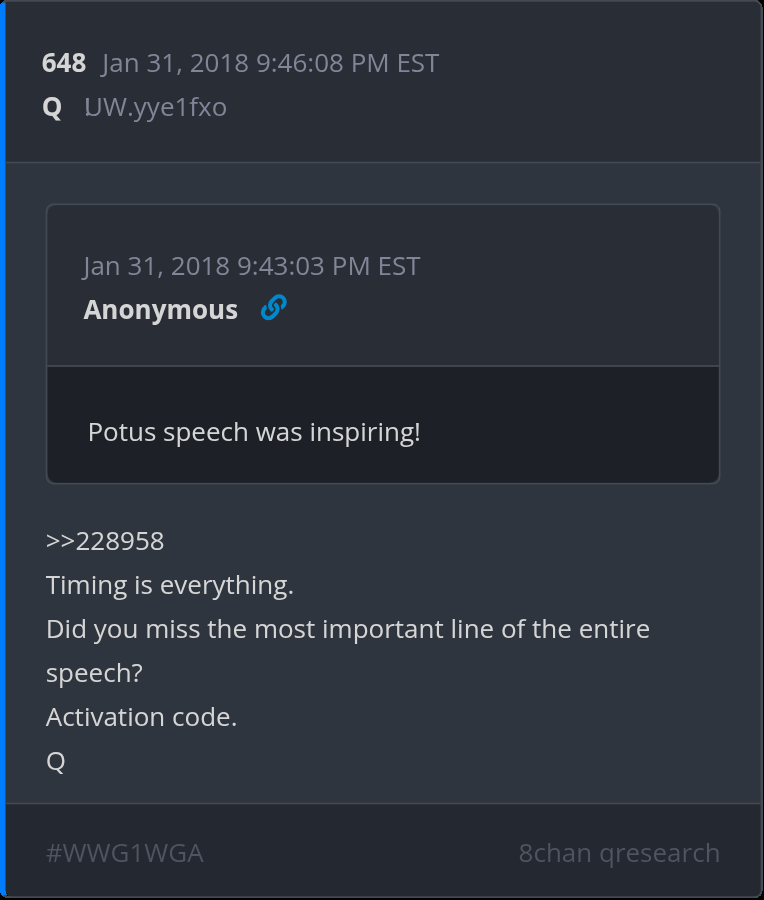Click the word "speech?" on its own line

coord(94,673)
